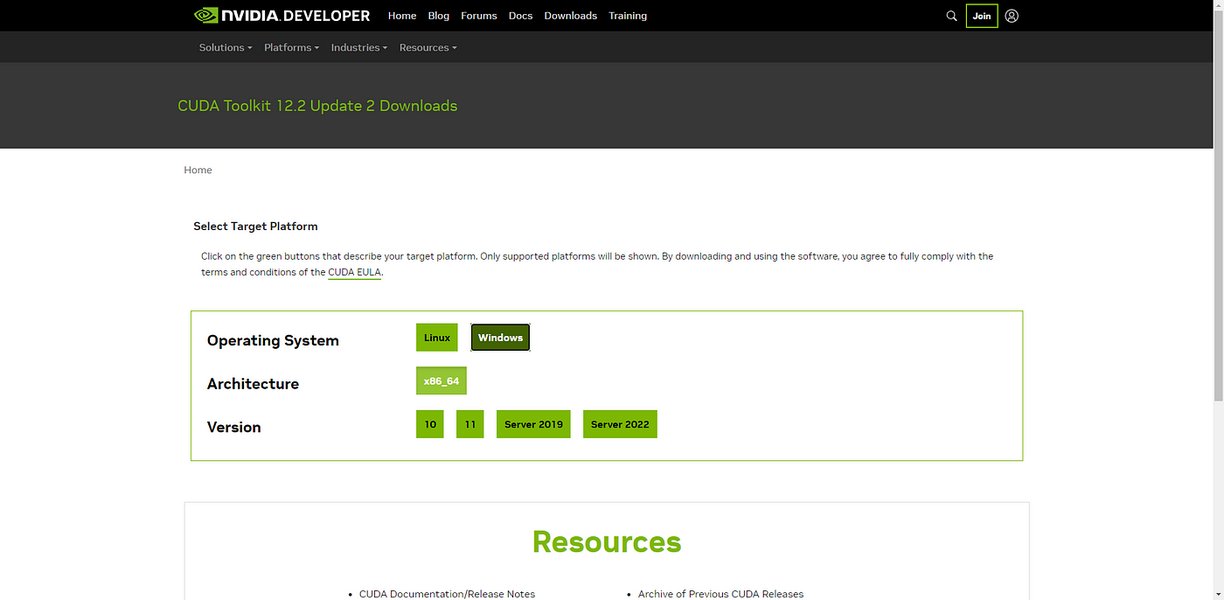The height and width of the screenshot is (600, 1224).
Task: Expand the Resources dropdown
Action: [428, 47]
